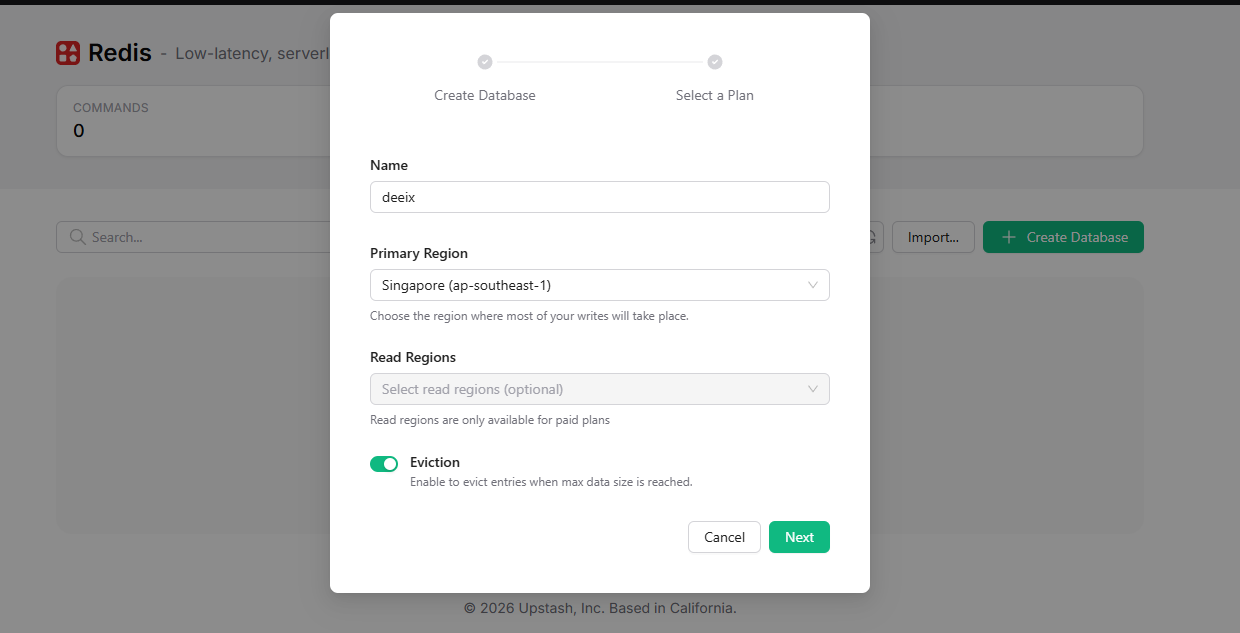Click the chevron on Singapore region selector
The image size is (1240, 633).
click(813, 285)
